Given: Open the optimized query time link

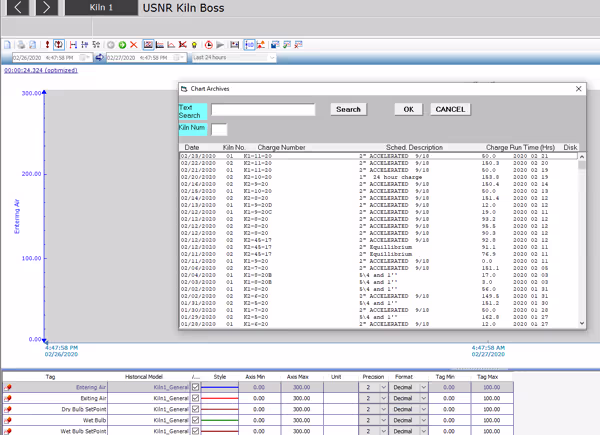Looking at the screenshot, I should coord(41,70).
